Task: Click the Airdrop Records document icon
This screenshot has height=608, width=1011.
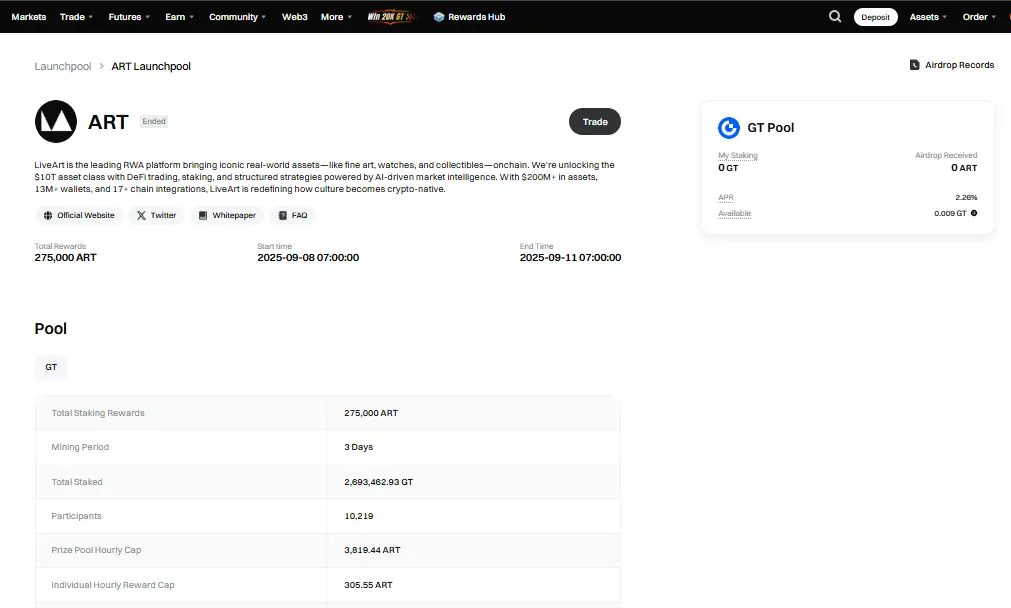Action: coord(914,65)
